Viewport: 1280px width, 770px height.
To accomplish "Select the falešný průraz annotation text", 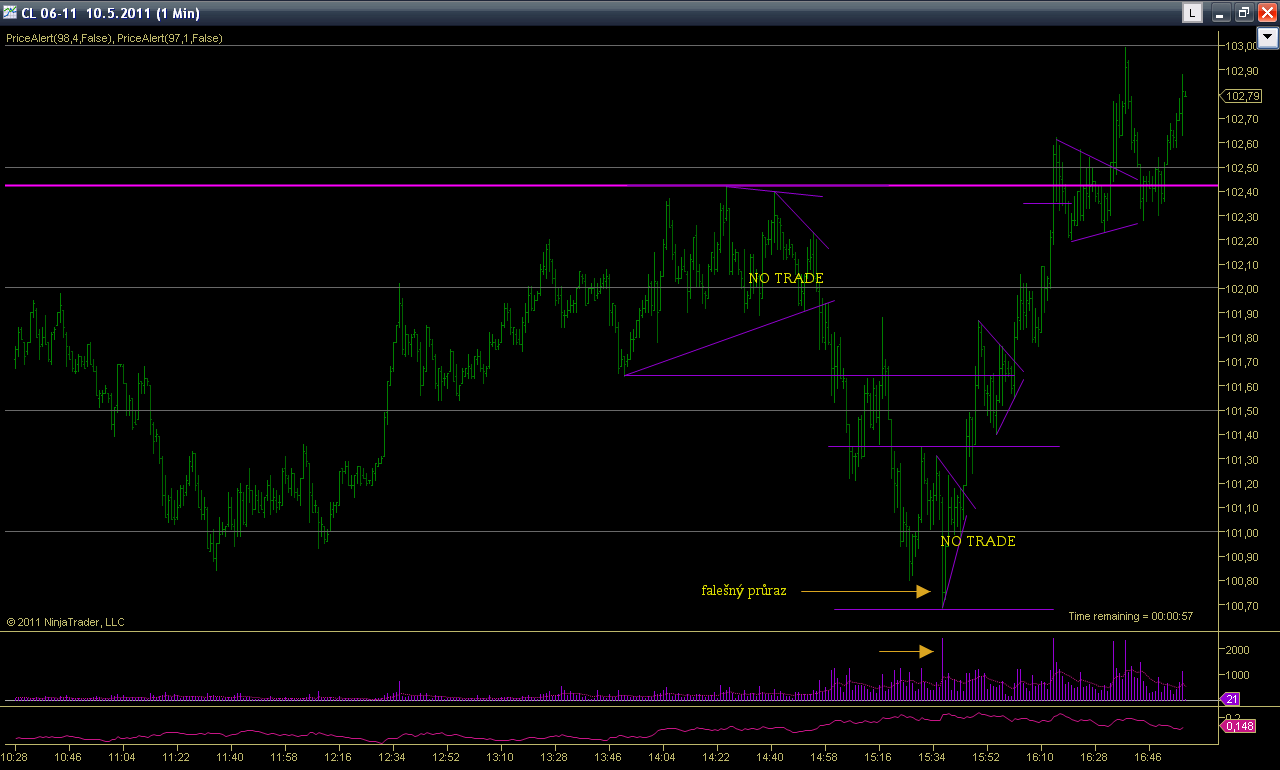I will [x=744, y=591].
